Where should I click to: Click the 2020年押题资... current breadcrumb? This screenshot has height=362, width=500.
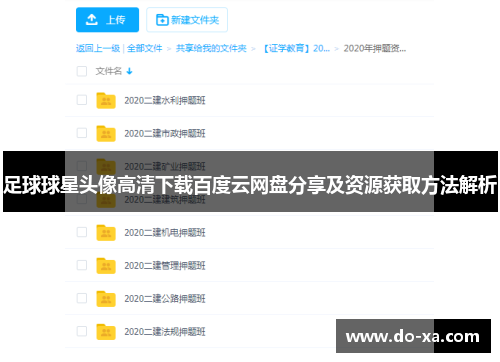(x=375, y=48)
